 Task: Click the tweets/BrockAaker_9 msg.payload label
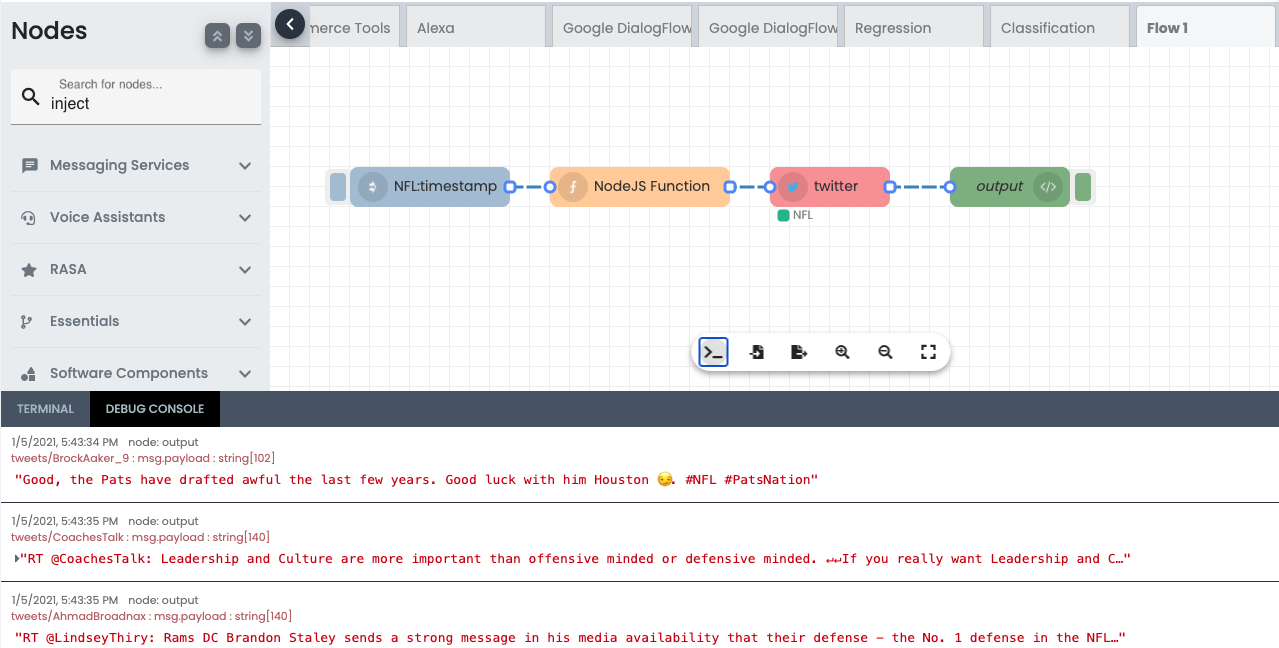click(143, 458)
